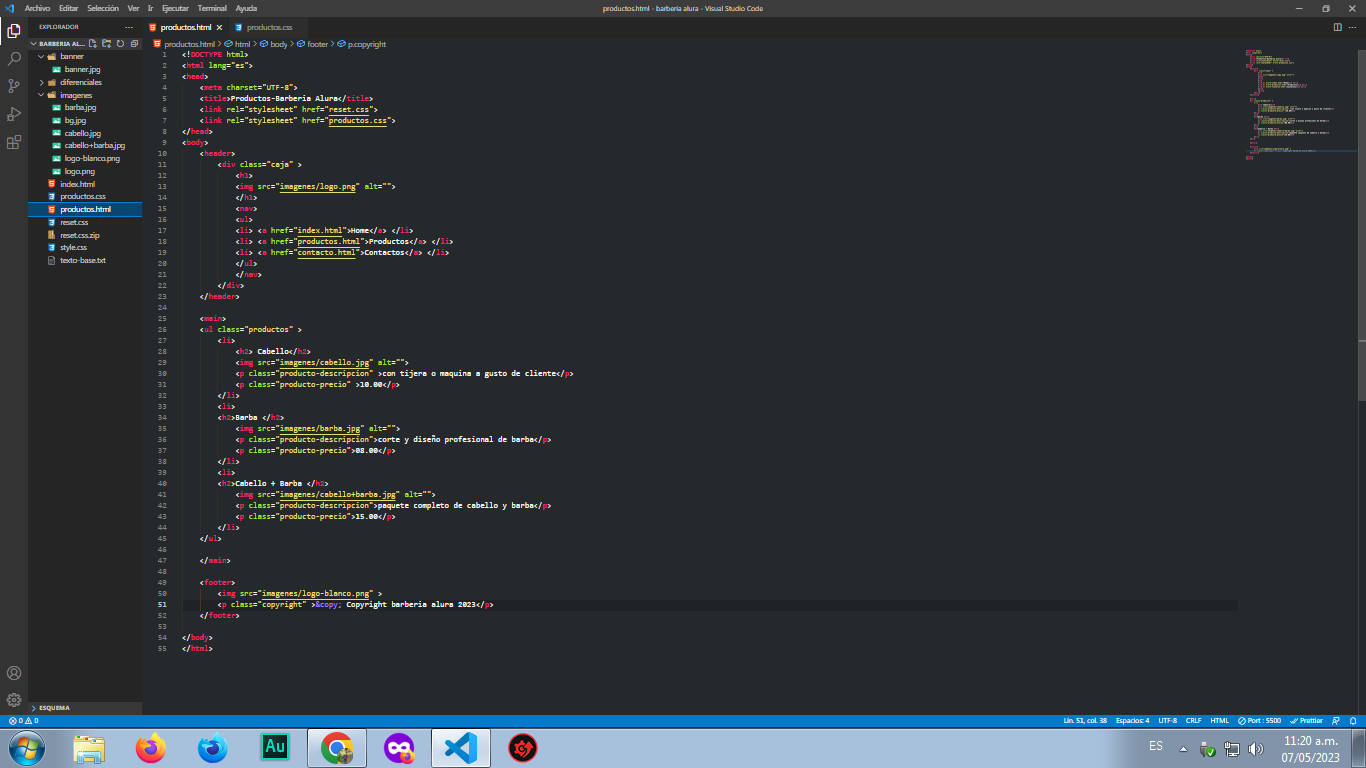Click html in the breadcrumb path
Viewport: 1366px width, 768px height.
[x=242, y=44]
